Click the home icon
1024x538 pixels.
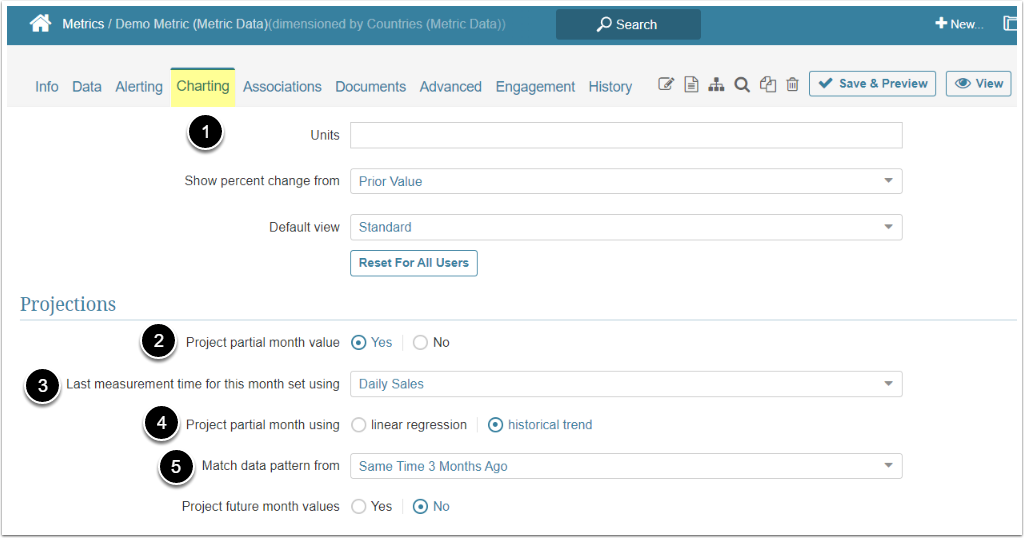point(41,24)
